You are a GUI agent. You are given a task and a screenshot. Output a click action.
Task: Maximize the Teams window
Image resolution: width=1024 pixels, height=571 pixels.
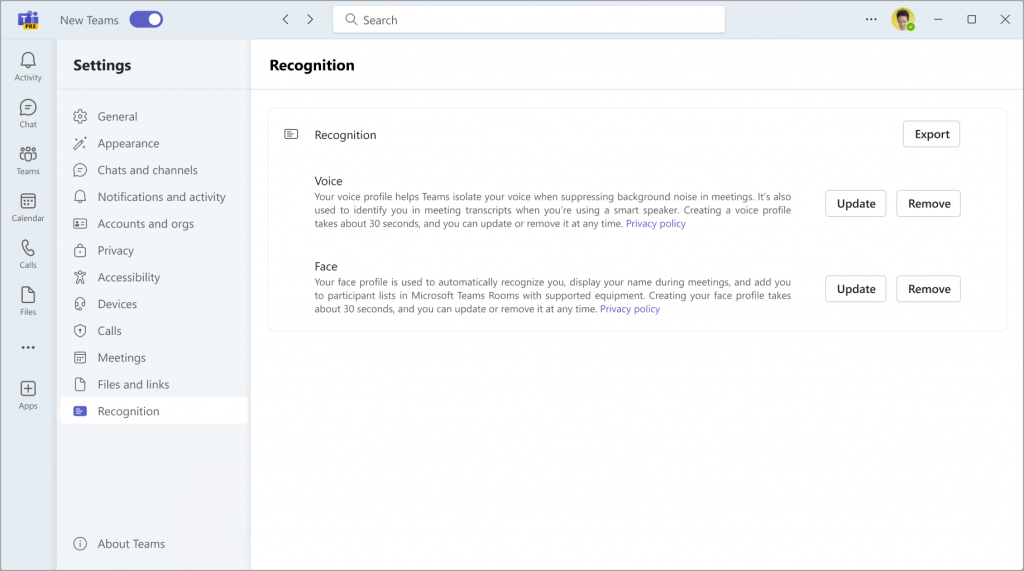(972, 20)
